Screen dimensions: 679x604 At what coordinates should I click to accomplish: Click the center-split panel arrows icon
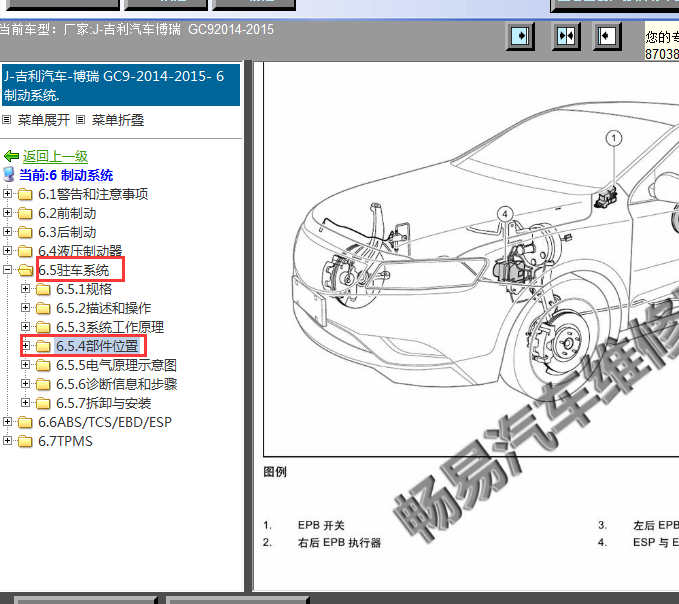tap(566, 36)
